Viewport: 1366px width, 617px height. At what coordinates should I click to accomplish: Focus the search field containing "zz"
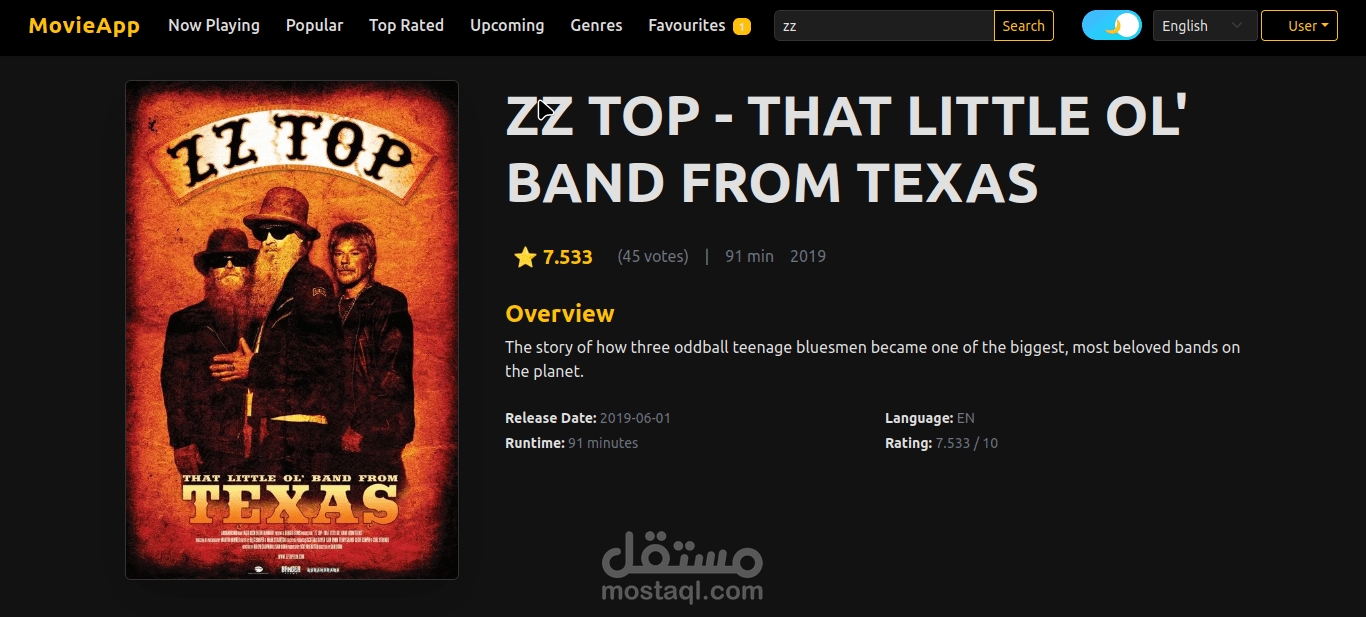[x=884, y=26]
